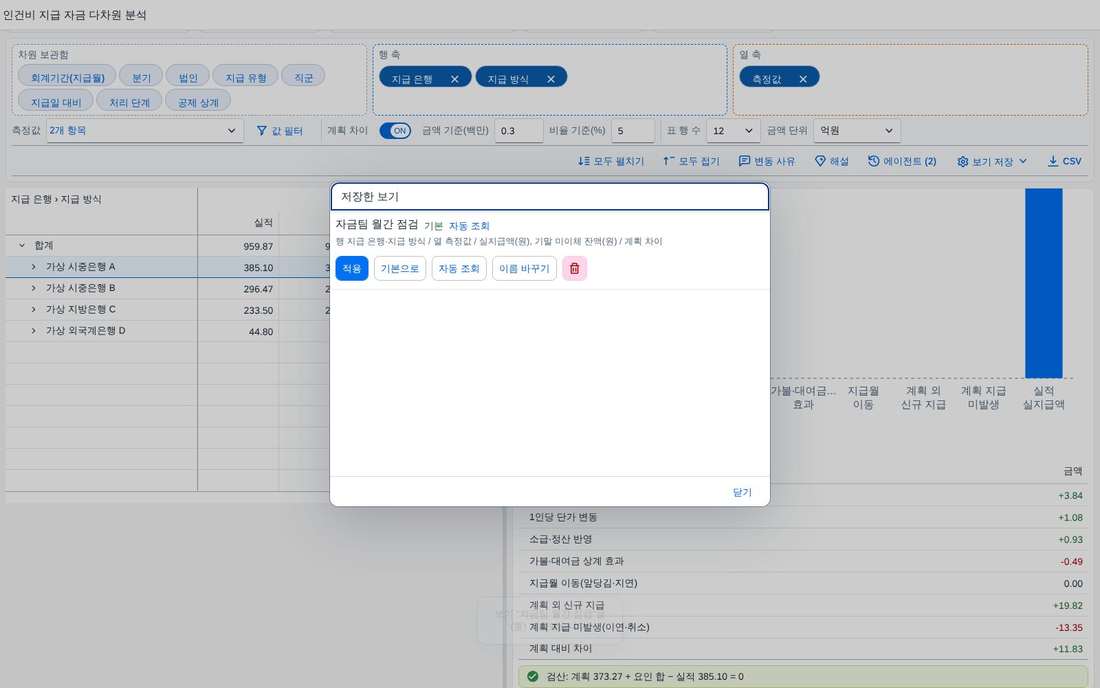Select the 직군 dimension chip
The image size is (1100, 688).
pos(303,77)
